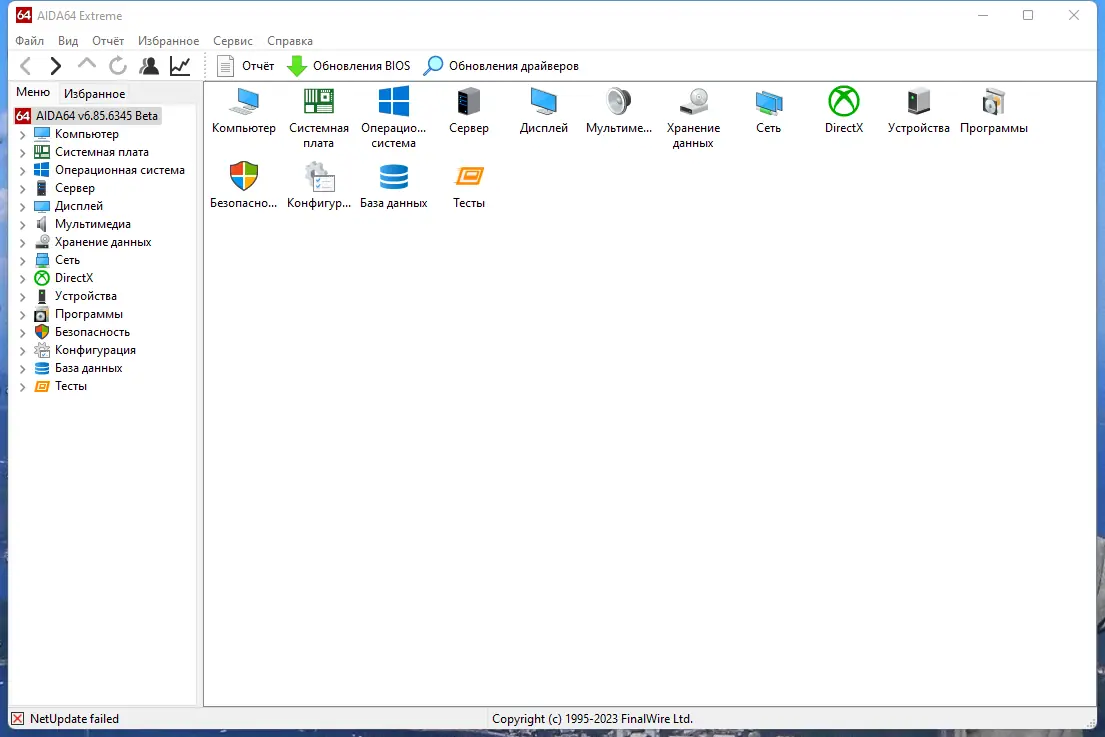Click the NetUpdate failed status text
Screen dimensions: 1105x737
tap(74, 719)
